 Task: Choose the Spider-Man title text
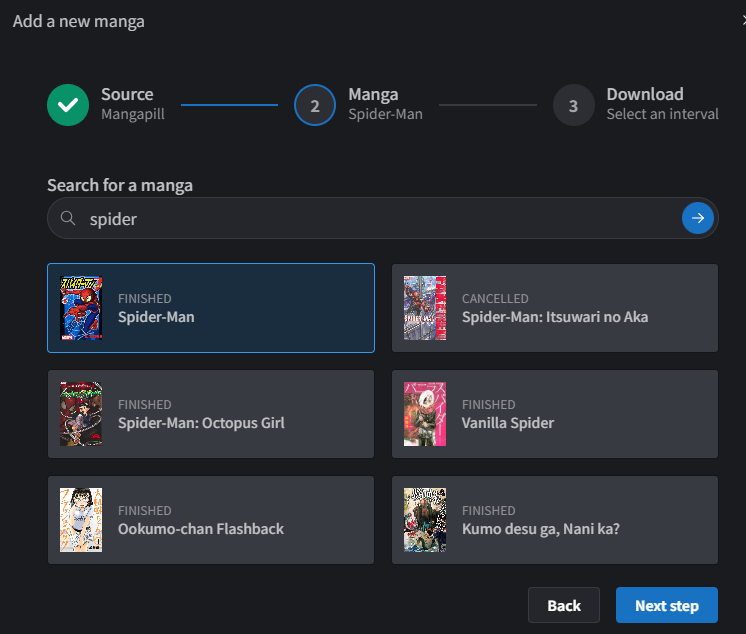pyautogui.click(x=156, y=317)
